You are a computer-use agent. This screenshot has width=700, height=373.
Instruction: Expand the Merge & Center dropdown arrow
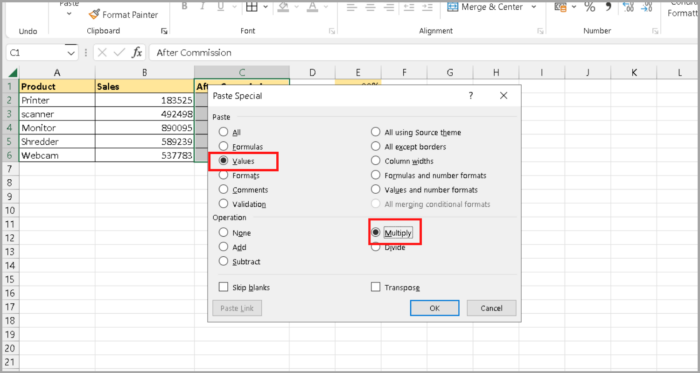click(x=533, y=7)
